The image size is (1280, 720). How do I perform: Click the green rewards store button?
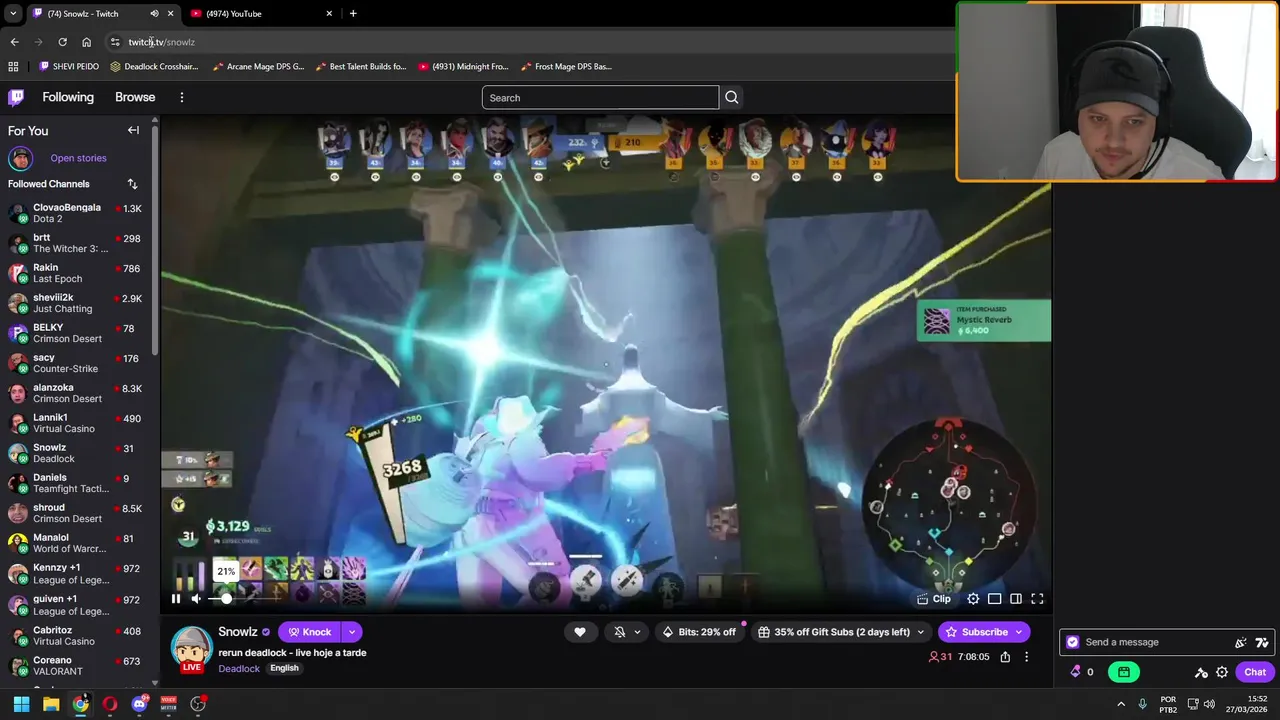1124,672
